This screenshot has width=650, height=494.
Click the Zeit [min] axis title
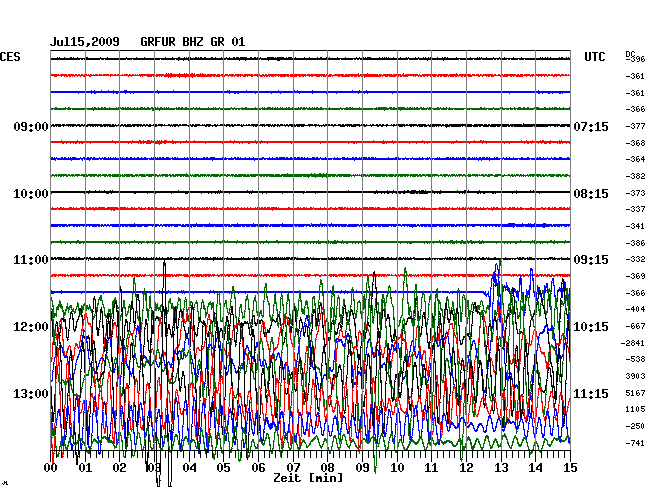pos(308,478)
